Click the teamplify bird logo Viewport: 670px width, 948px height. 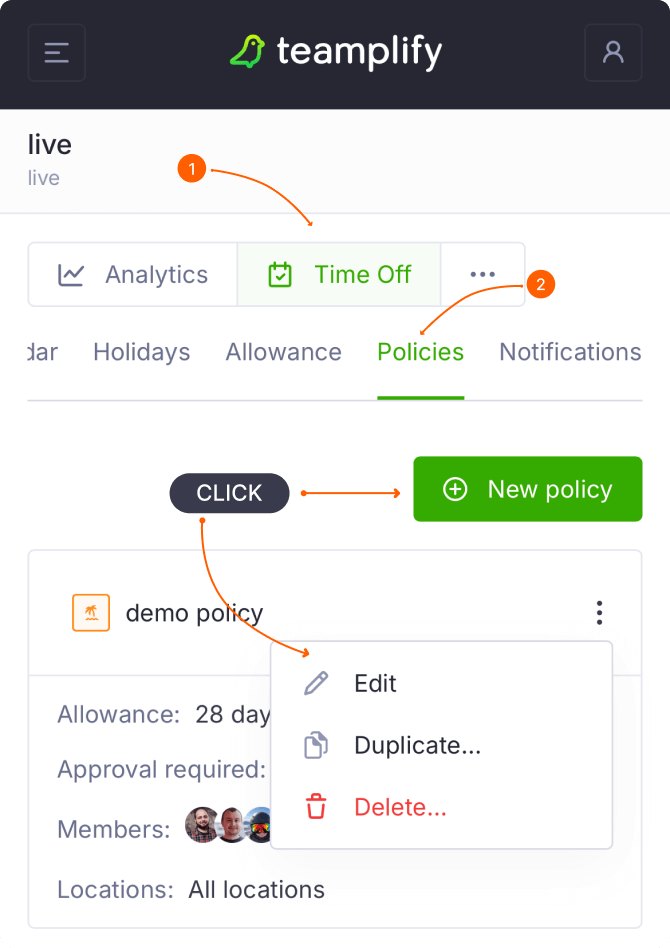(x=247, y=52)
